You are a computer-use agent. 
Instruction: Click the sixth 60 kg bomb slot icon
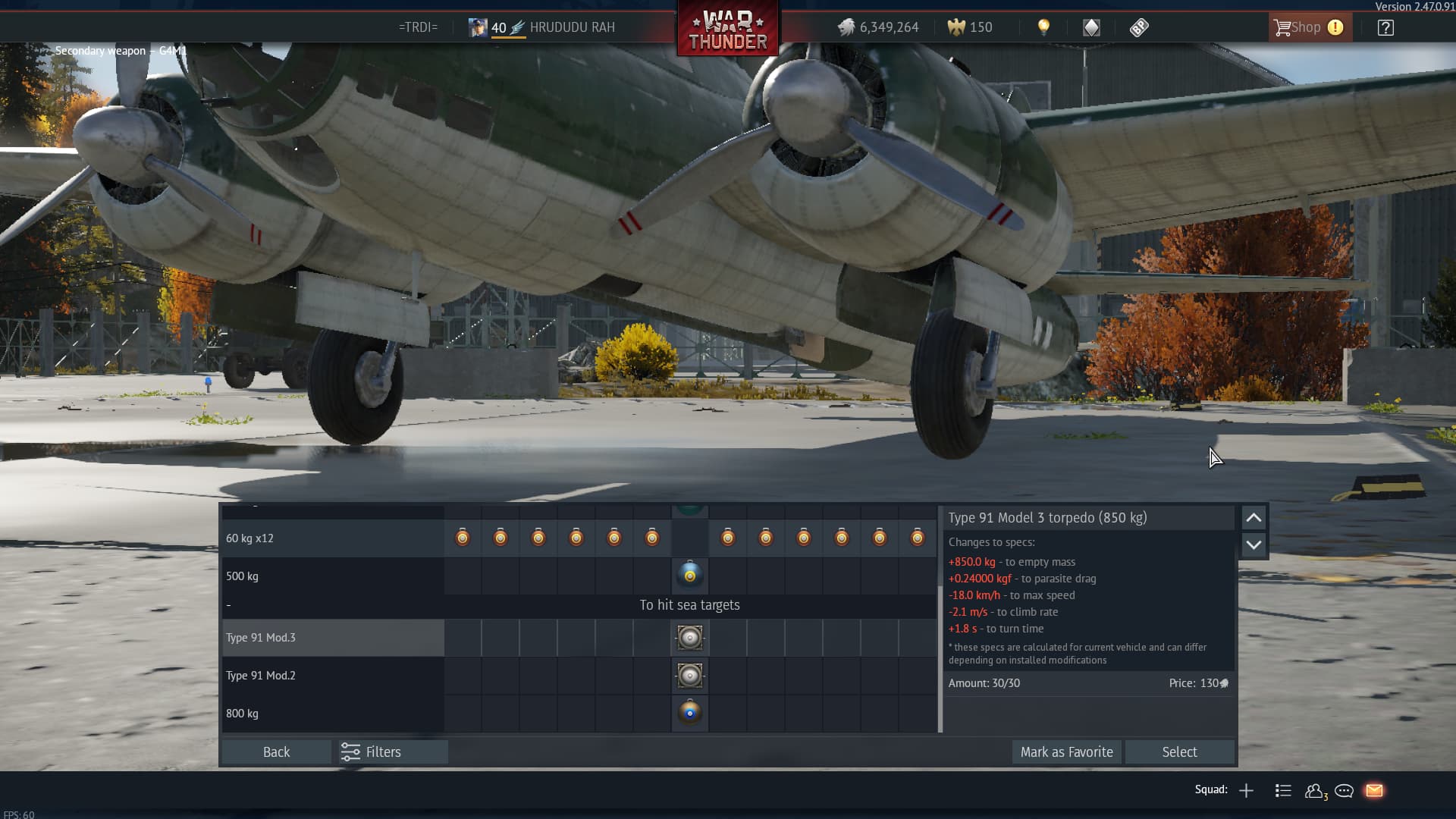[652, 538]
